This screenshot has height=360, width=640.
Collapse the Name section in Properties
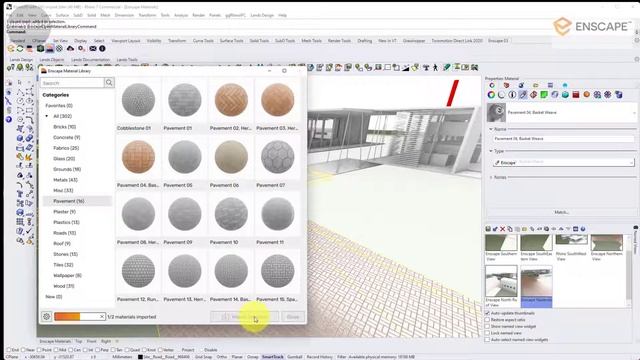coord(491,129)
